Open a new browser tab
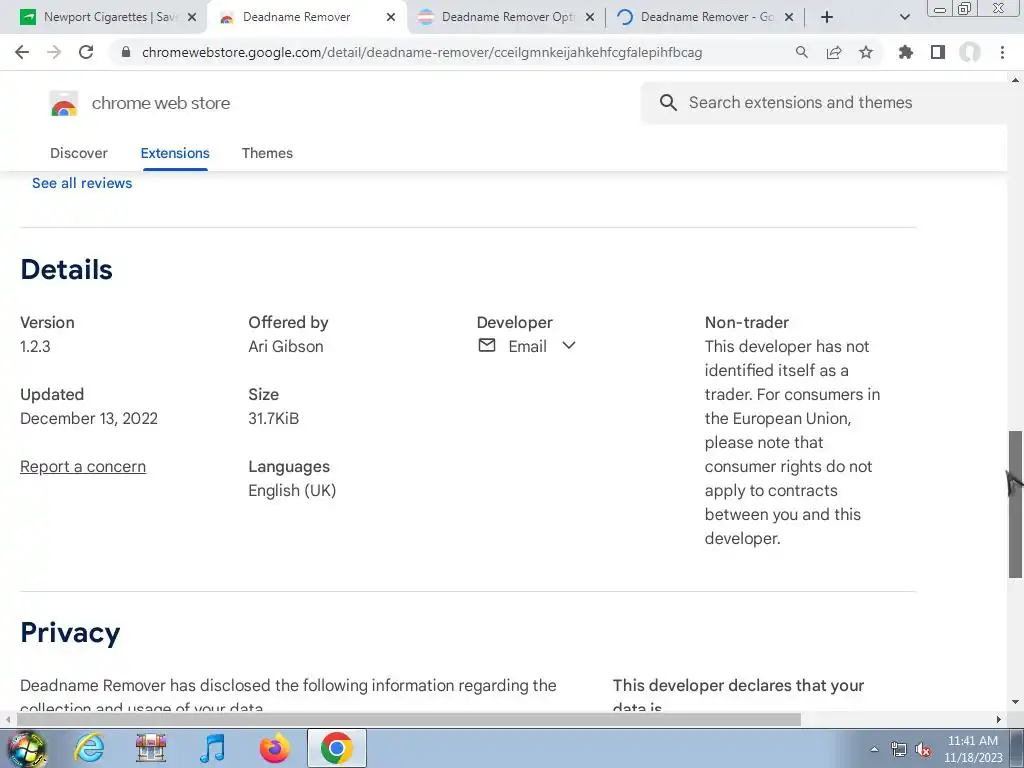The height and width of the screenshot is (768, 1024). click(x=827, y=17)
